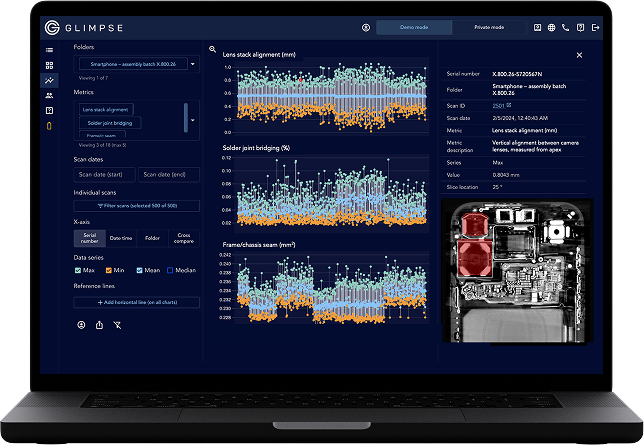
Task: Click the value 0.8043 mm
Action: point(506,175)
